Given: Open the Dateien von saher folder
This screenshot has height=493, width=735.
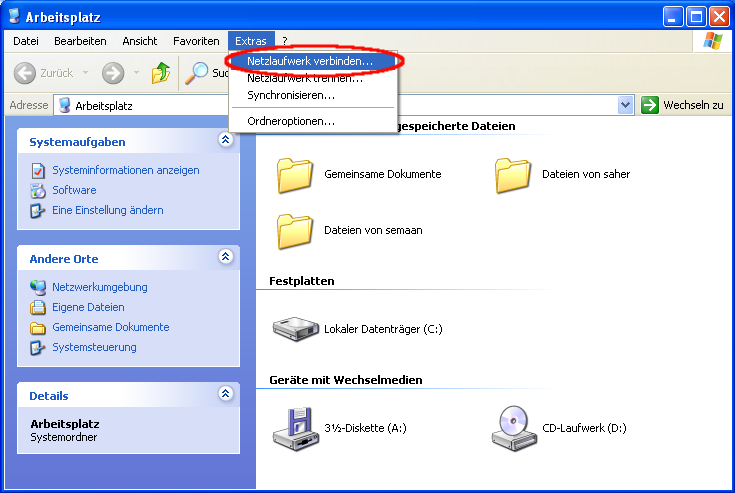Looking at the screenshot, I should tap(514, 174).
